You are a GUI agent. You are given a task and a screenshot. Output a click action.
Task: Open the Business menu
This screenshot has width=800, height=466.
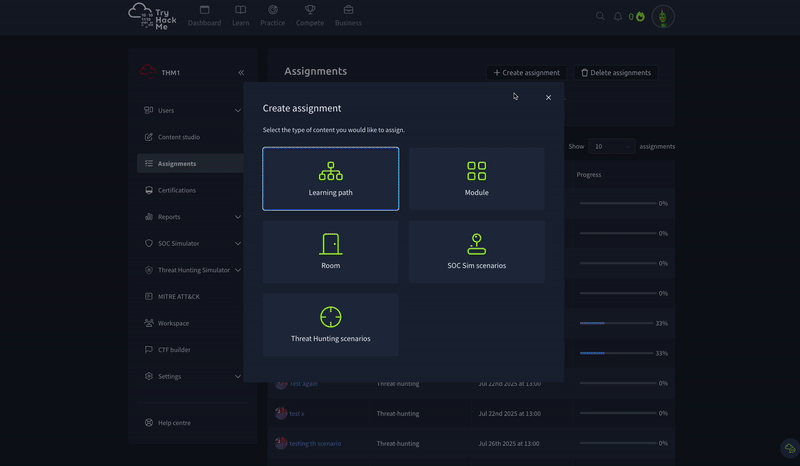pos(348,16)
